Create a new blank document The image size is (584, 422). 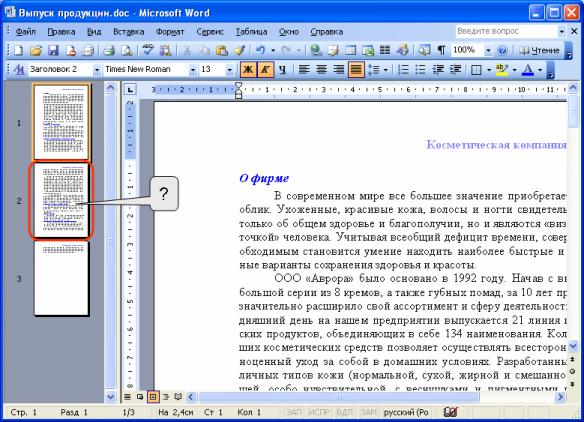coord(18,50)
